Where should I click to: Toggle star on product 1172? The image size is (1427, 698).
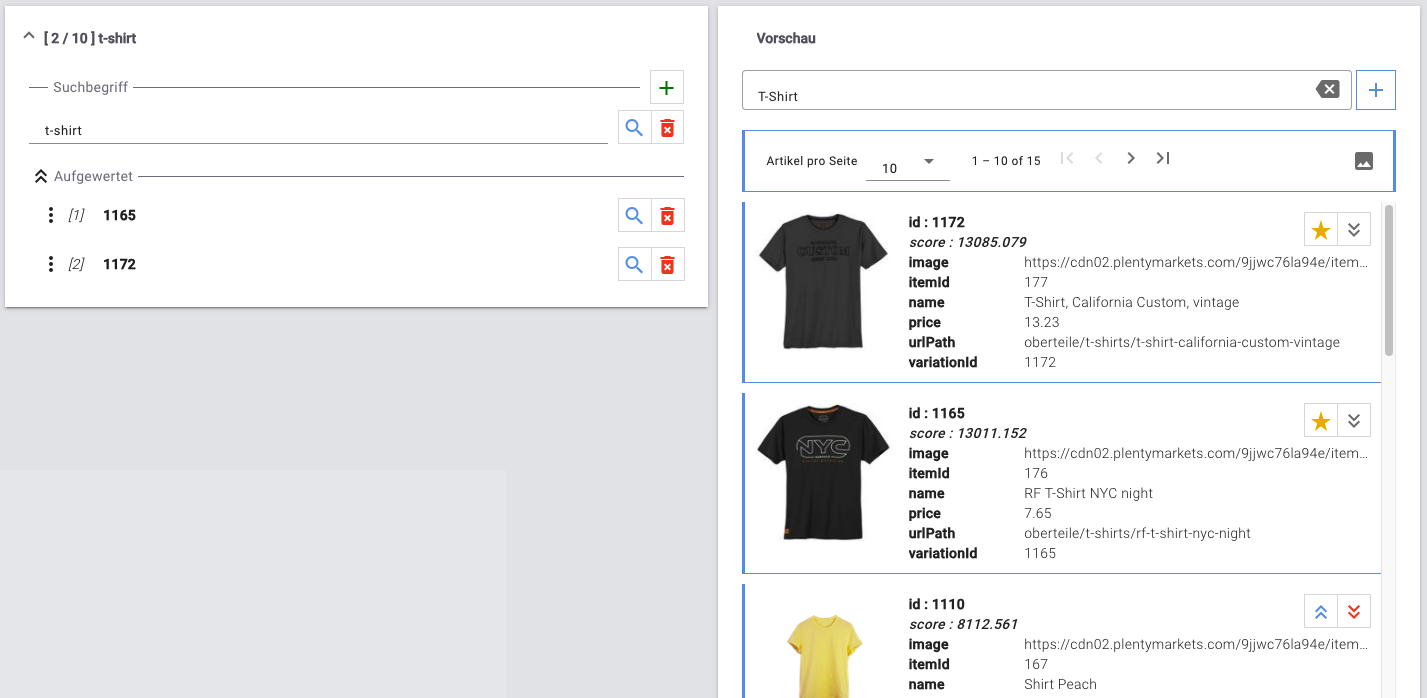click(1321, 230)
